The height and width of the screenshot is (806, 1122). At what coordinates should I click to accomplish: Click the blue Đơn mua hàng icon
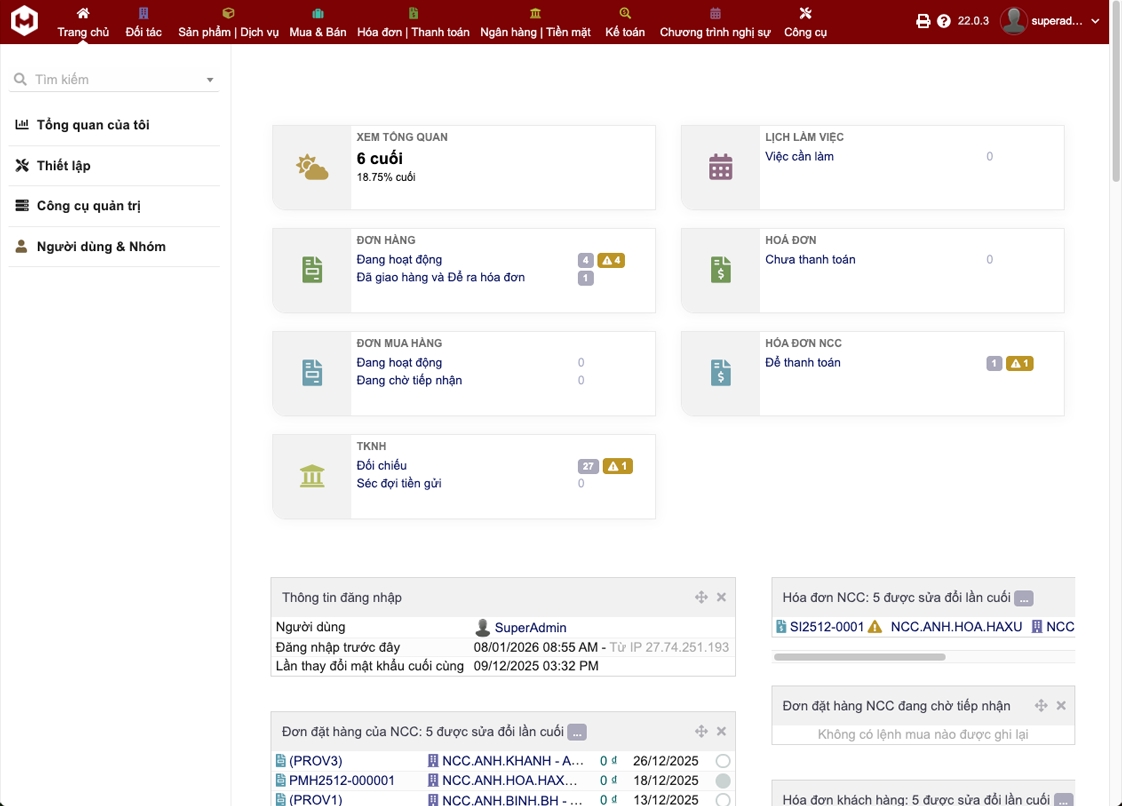312,373
